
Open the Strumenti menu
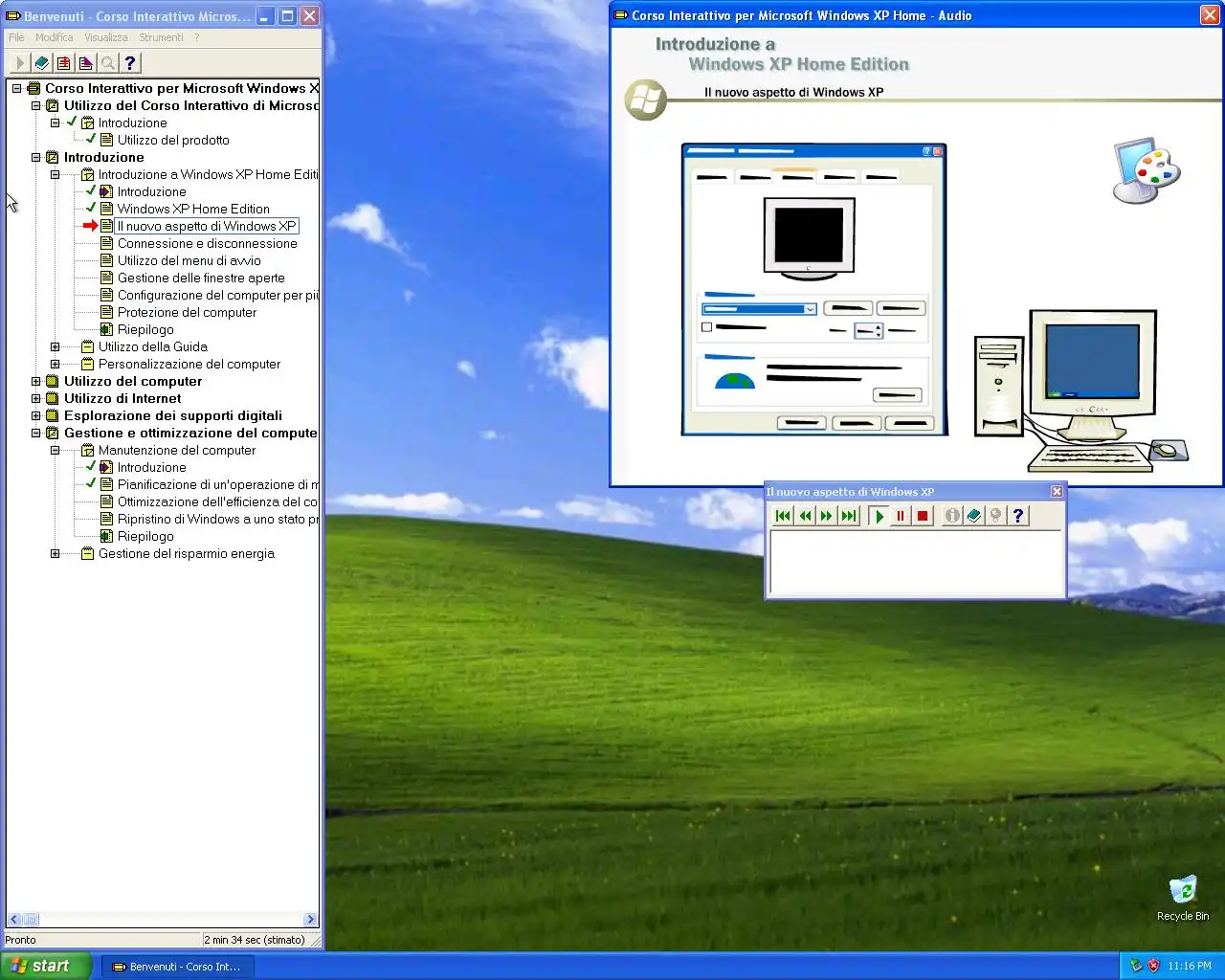(x=161, y=37)
